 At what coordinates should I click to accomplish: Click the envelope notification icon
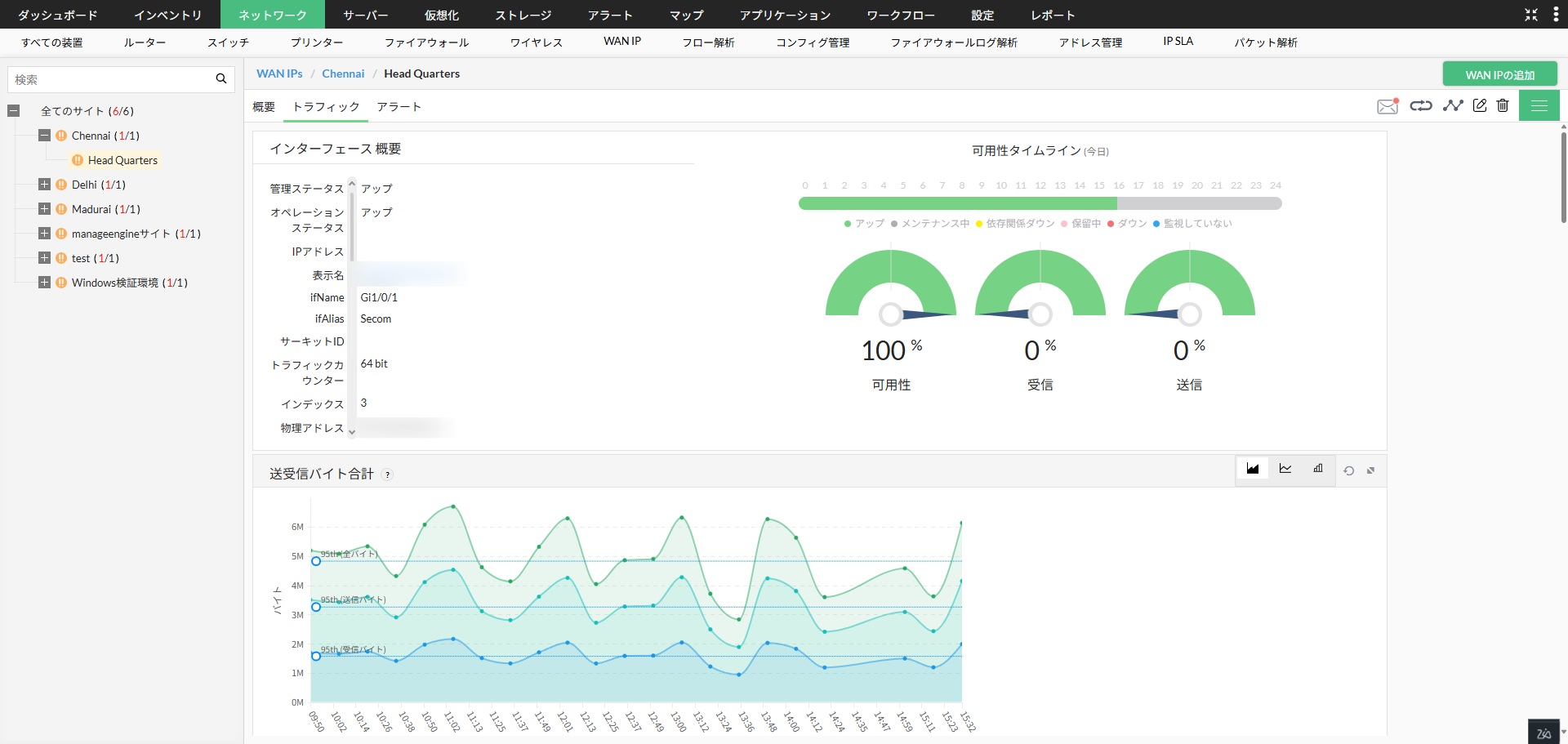1387,106
